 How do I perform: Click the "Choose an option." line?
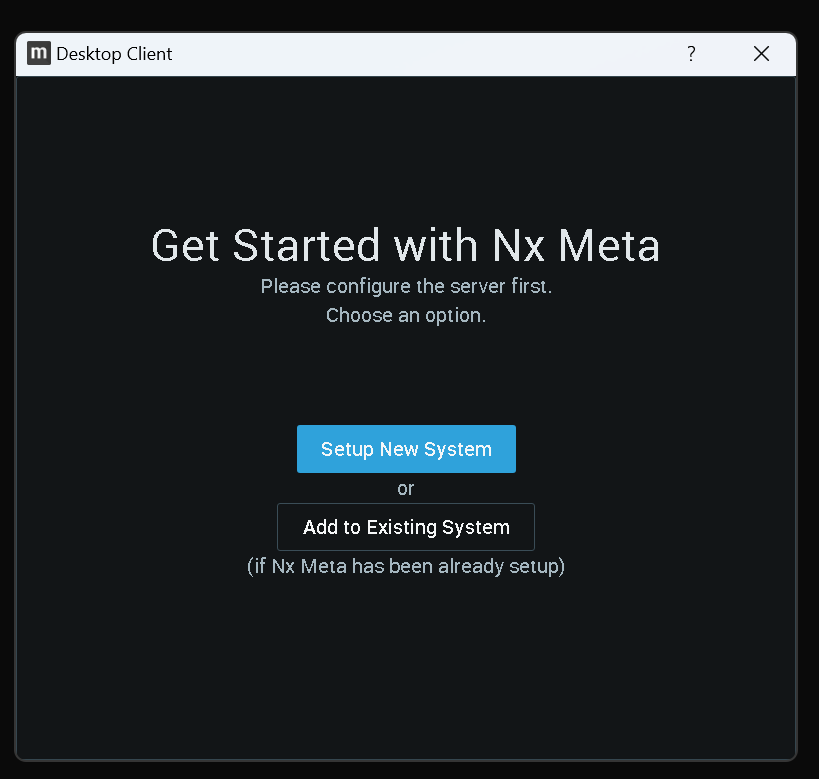click(x=406, y=315)
